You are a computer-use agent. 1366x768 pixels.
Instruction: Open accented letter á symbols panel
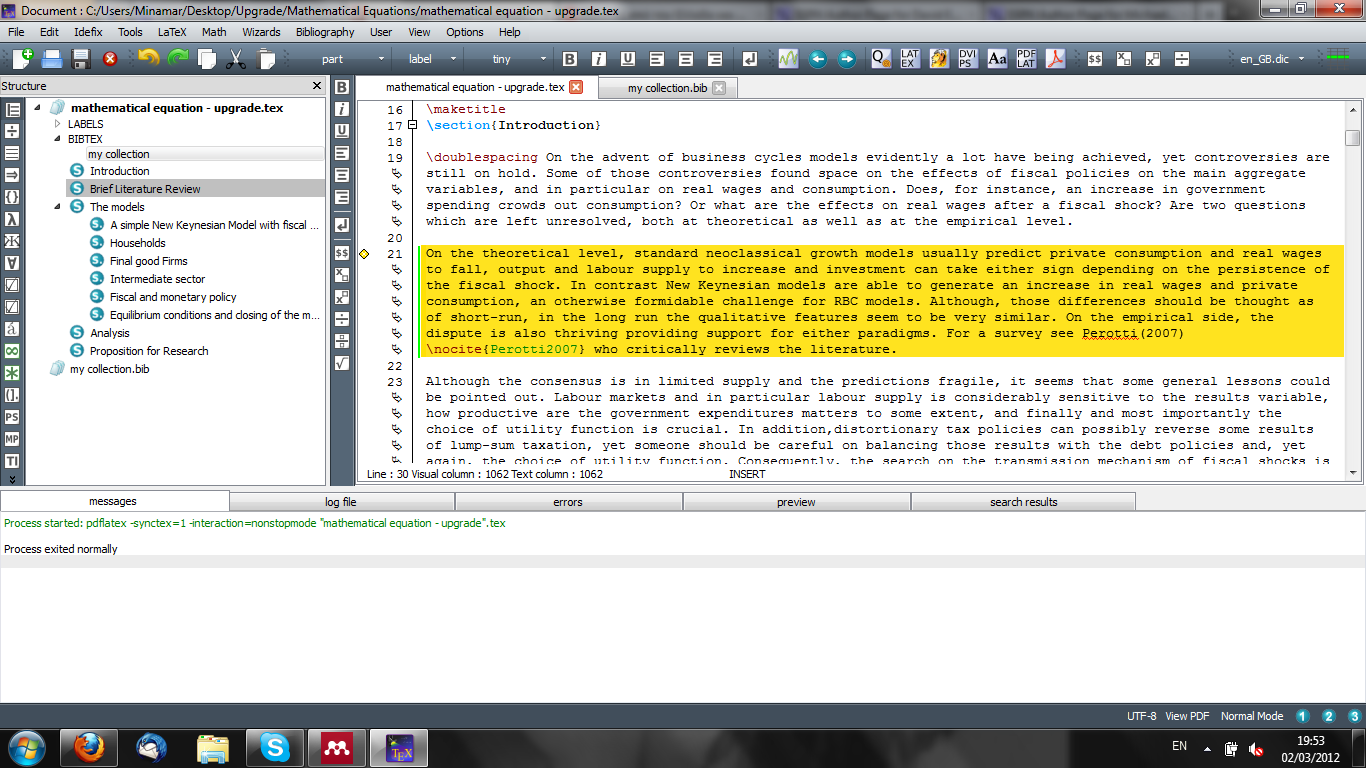pyautogui.click(x=12, y=329)
